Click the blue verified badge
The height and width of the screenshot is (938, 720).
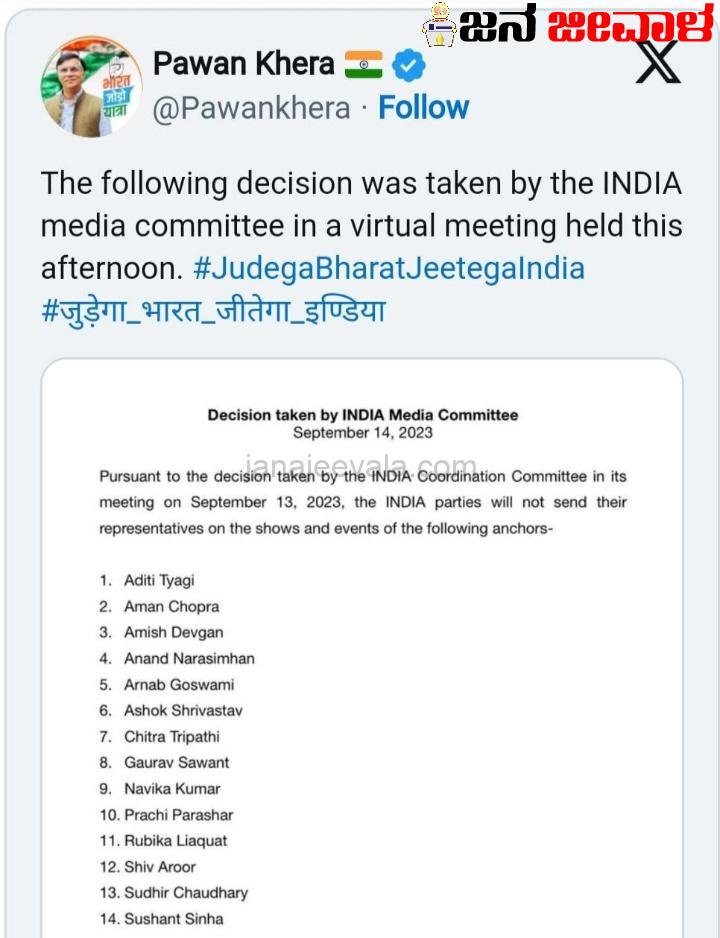408,66
